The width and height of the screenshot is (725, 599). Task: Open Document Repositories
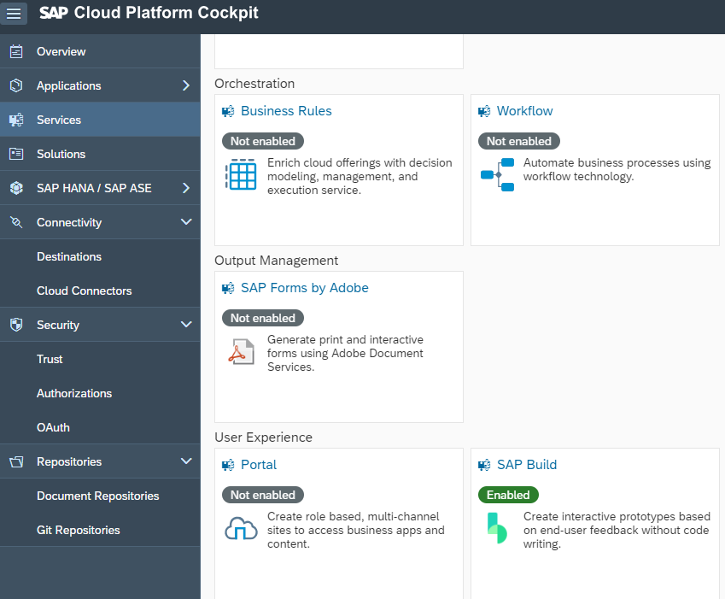pyautogui.click(x=100, y=496)
